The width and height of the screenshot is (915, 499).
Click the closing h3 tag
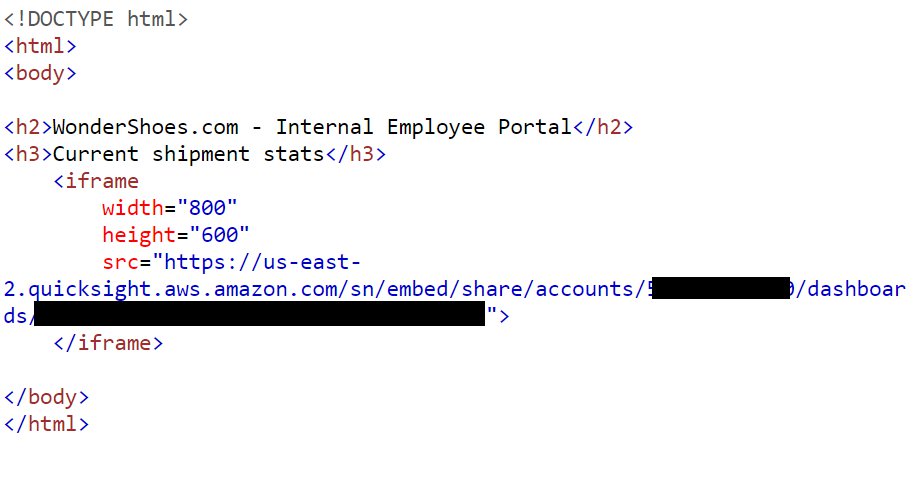point(355,155)
